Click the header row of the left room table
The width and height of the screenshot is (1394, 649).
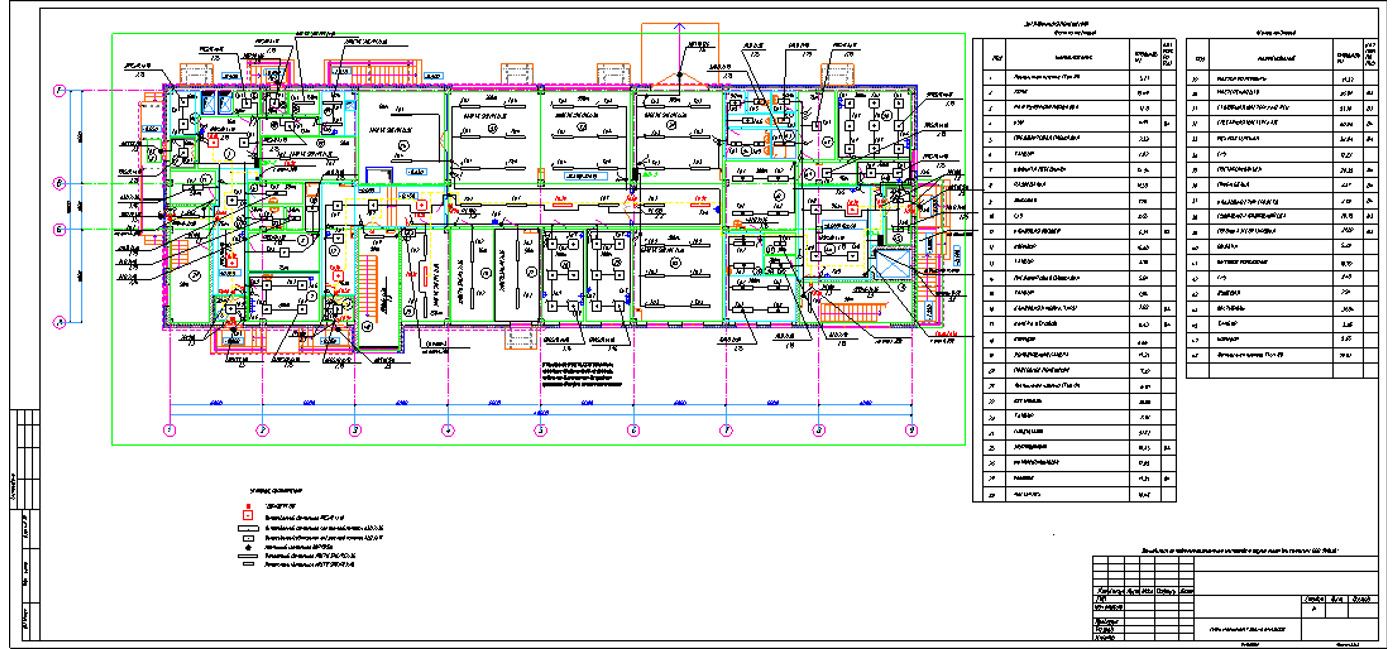pos(1078,55)
